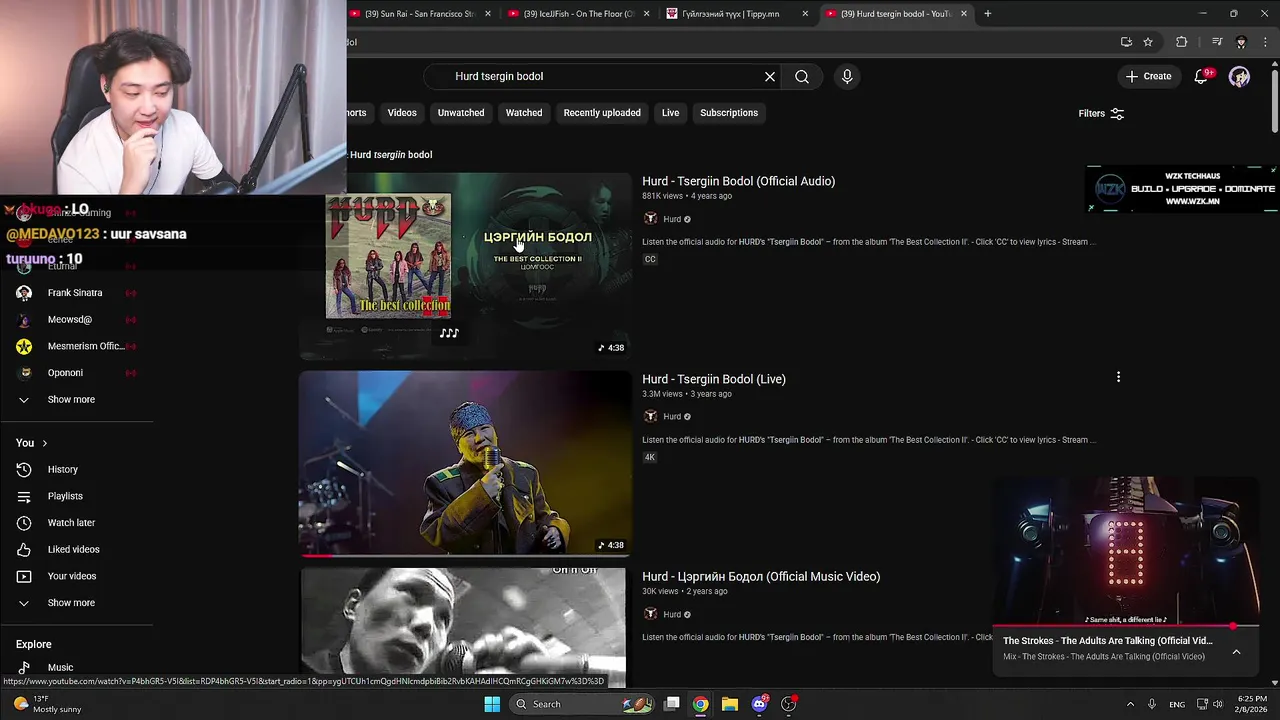Open more options for Tsergiin Bodol (Live)

coord(1118,377)
